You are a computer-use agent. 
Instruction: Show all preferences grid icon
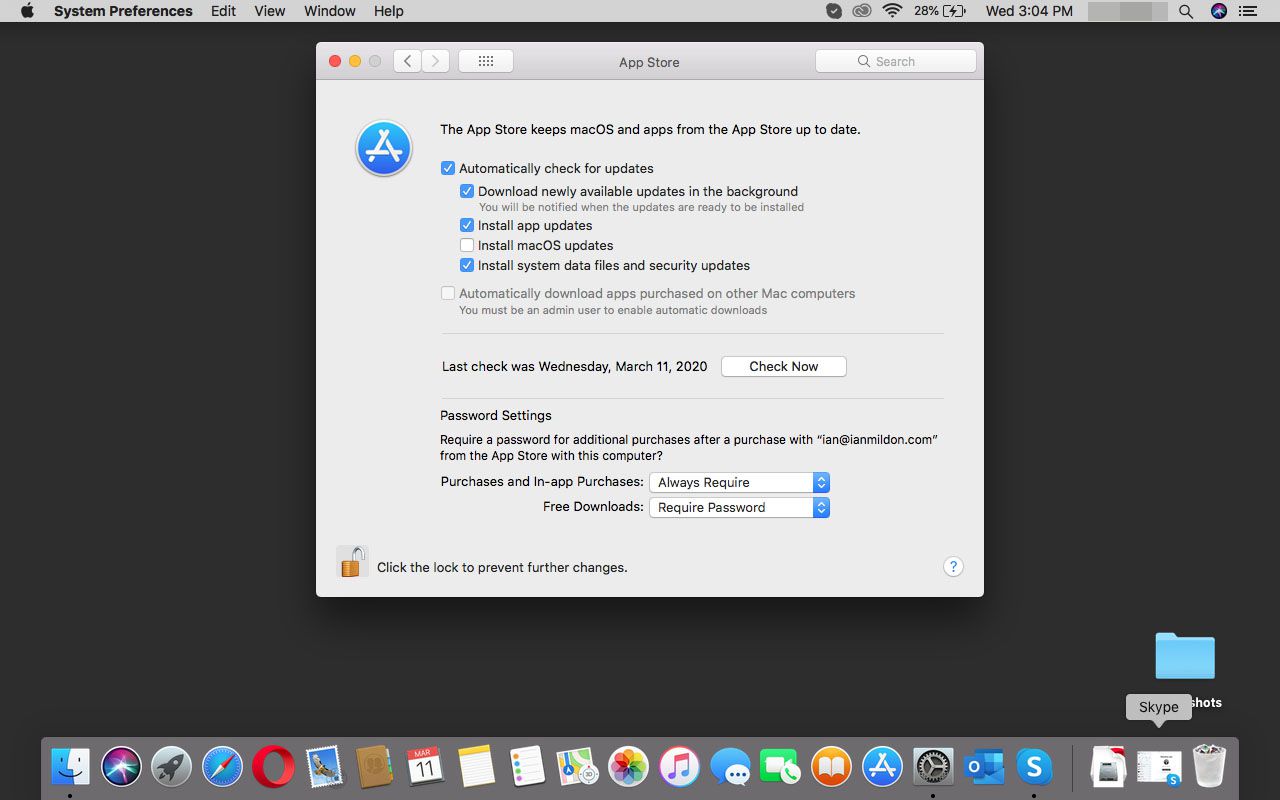click(486, 61)
